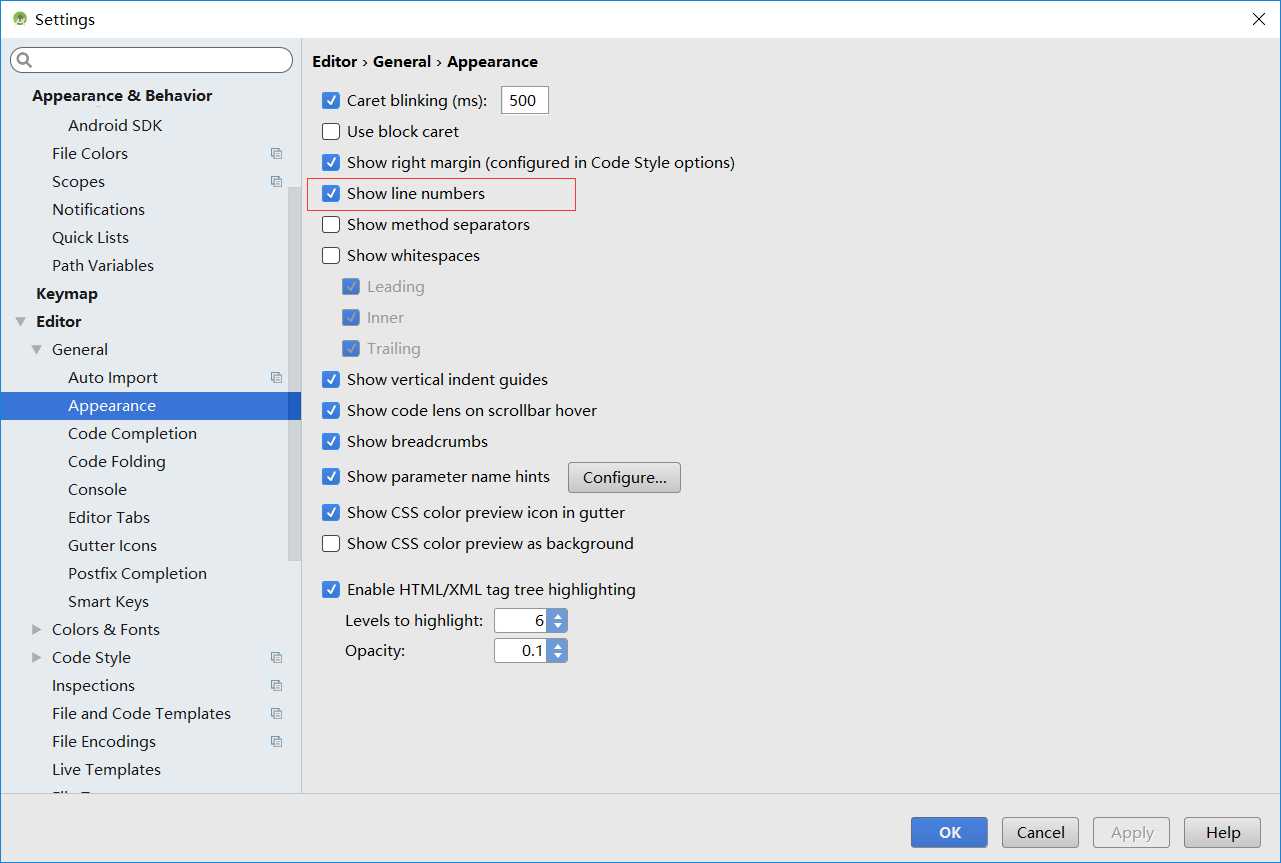Screen dimensions: 1281x863
Task: Enable Show method separators
Action: click(x=331, y=224)
